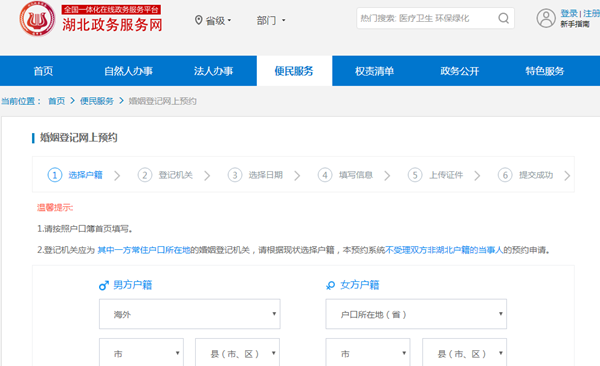Switch to the 权责清单 tab
This screenshot has height=366, width=600.
pyautogui.click(x=374, y=71)
